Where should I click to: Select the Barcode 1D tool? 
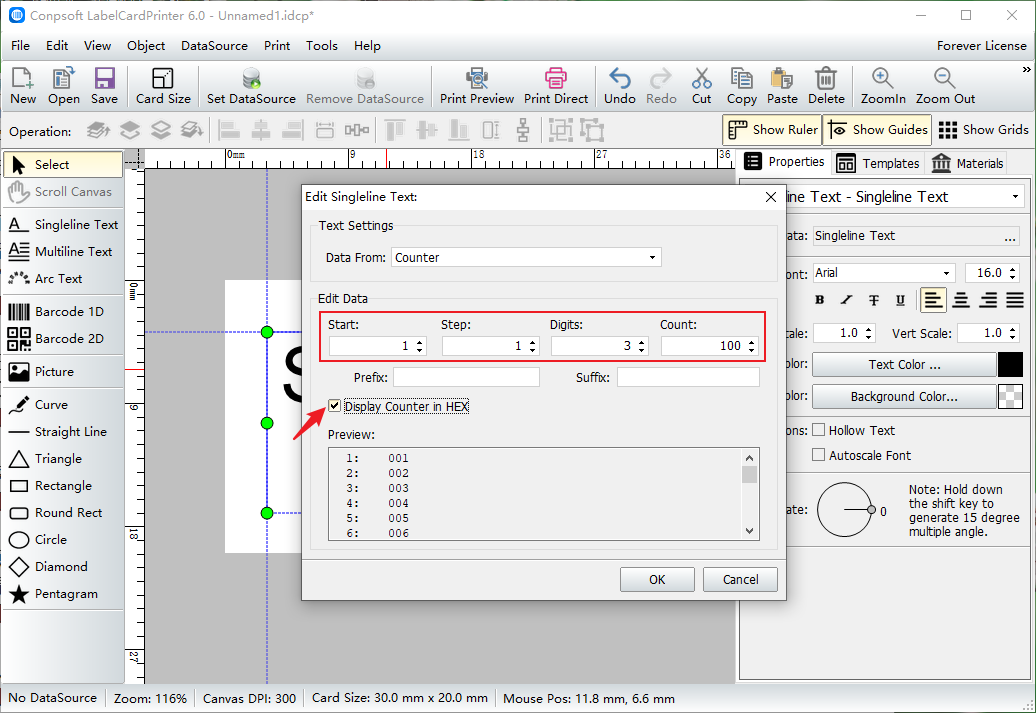(63, 311)
